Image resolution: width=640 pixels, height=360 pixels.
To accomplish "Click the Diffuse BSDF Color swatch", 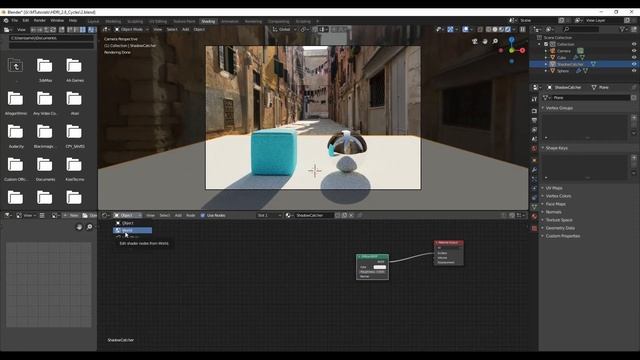I will pos(380,267).
